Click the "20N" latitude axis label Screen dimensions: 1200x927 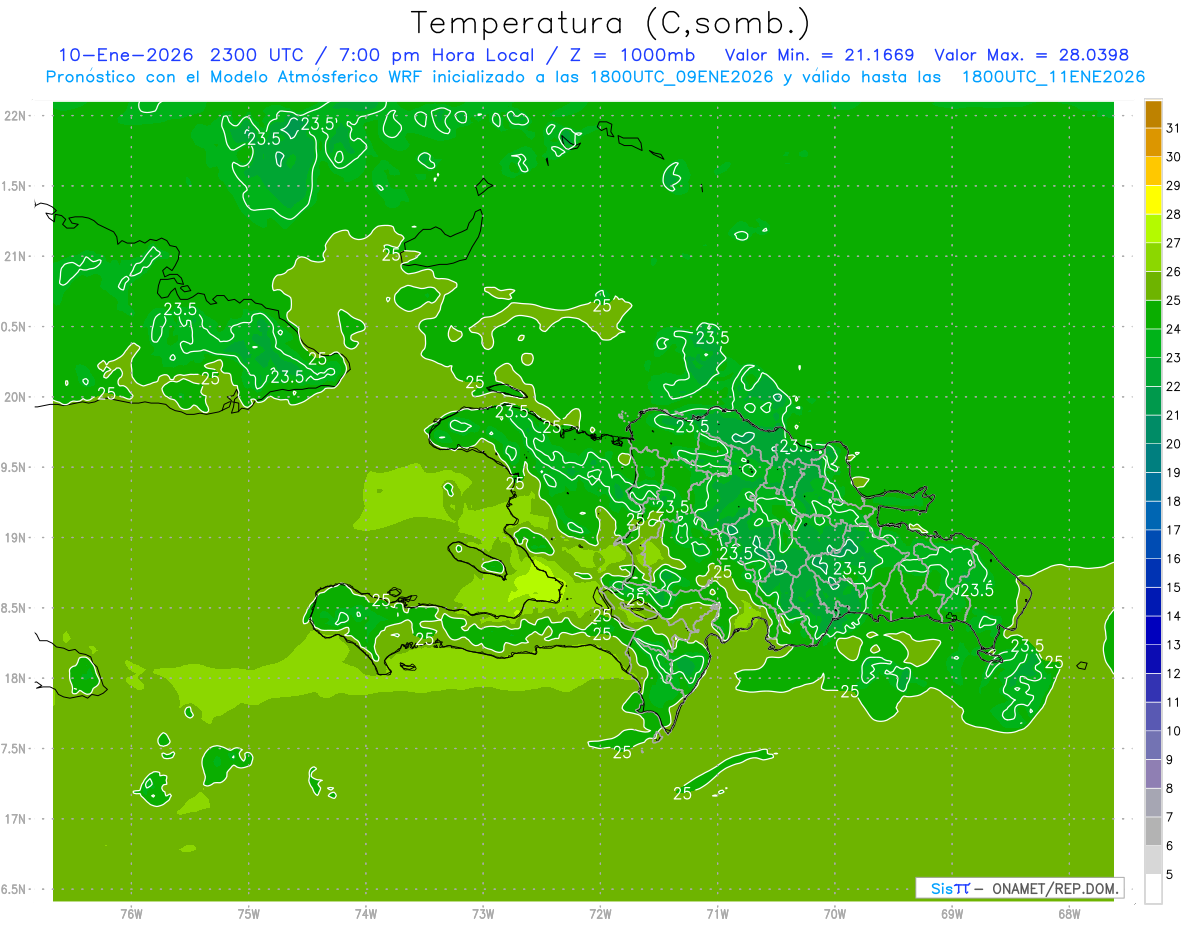[x=16, y=397]
